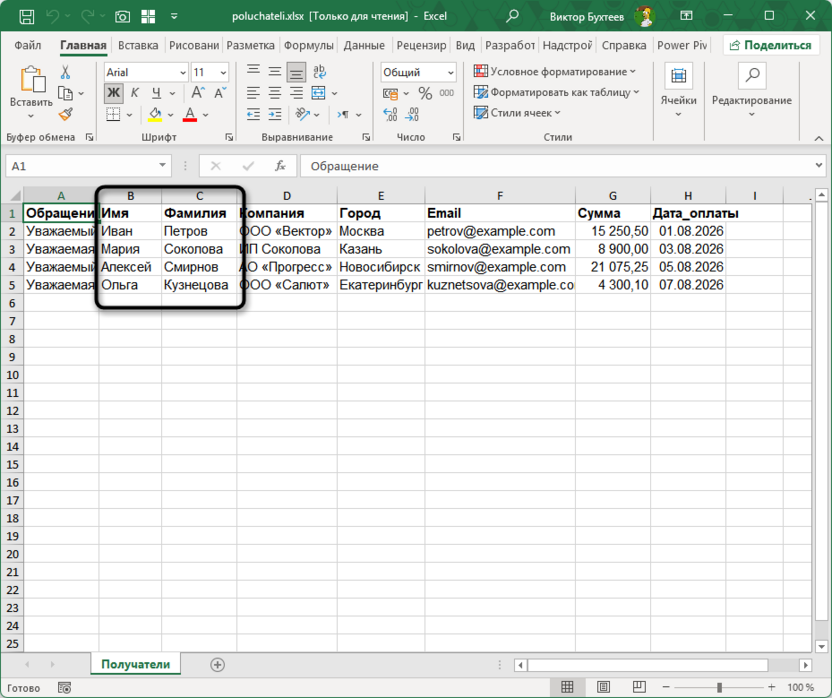Viewport: 832px width, 698px height.
Task: Open the Файл menu
Action: point(28,45)
